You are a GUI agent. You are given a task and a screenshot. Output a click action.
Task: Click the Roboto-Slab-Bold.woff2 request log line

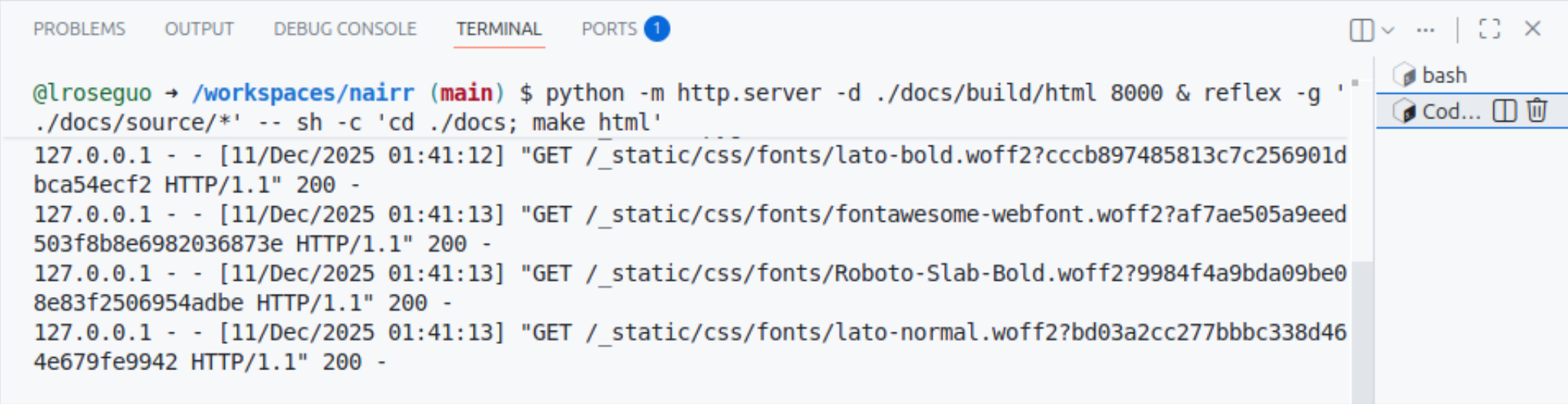pos(690,288)
